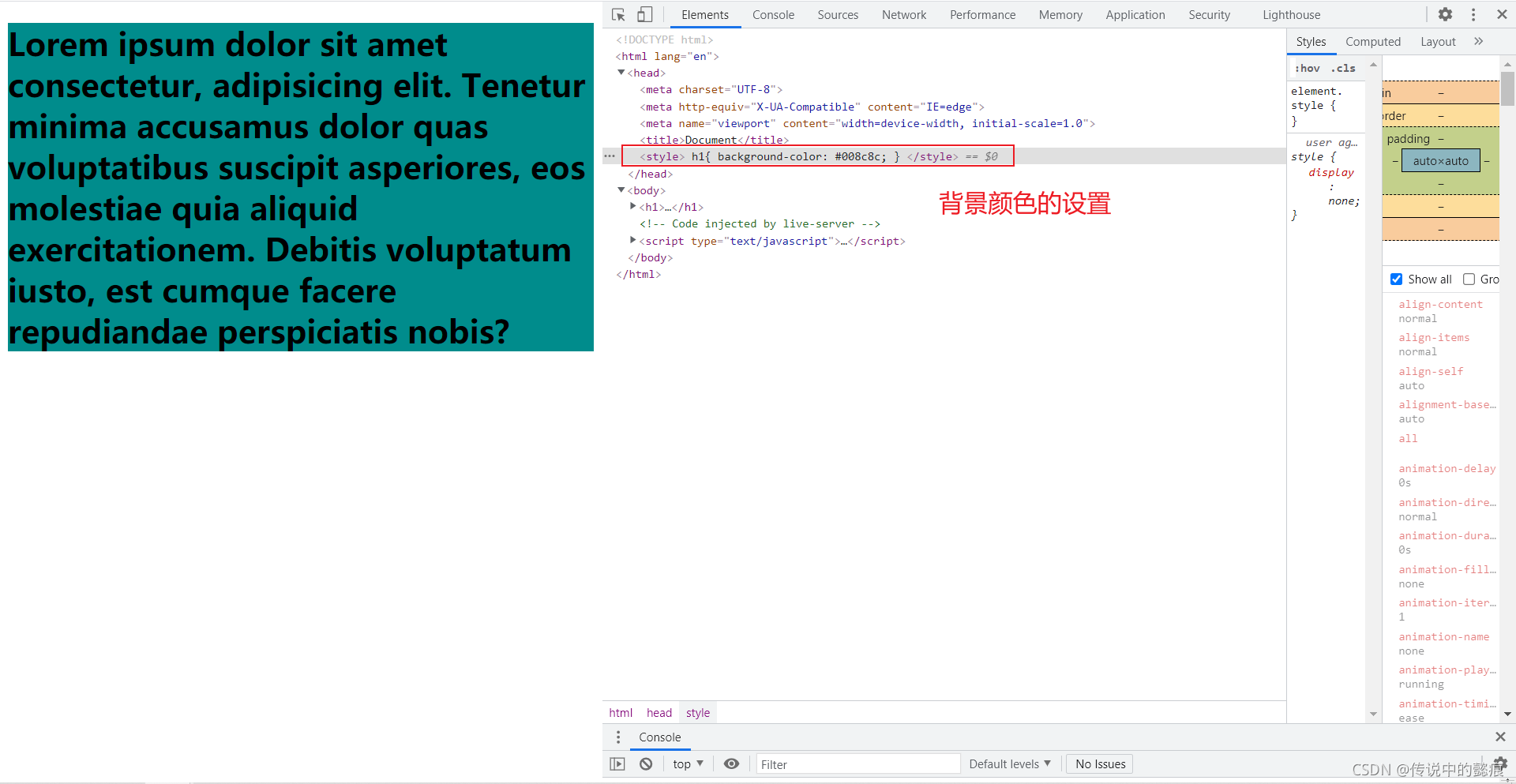
Task: Click the padding region of box model
Action: [x=1408, y=139]
